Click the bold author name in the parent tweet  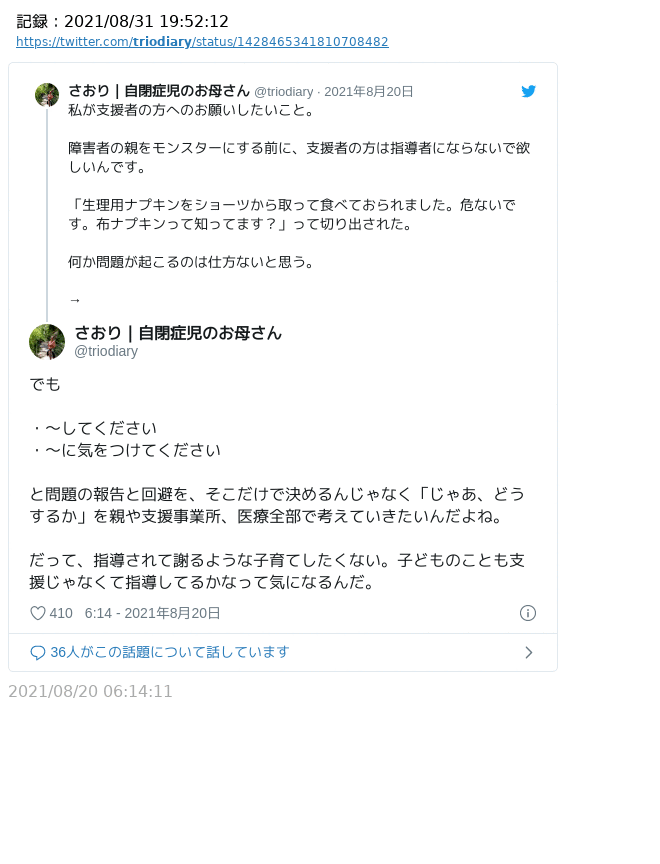click(x=159, y=91)
